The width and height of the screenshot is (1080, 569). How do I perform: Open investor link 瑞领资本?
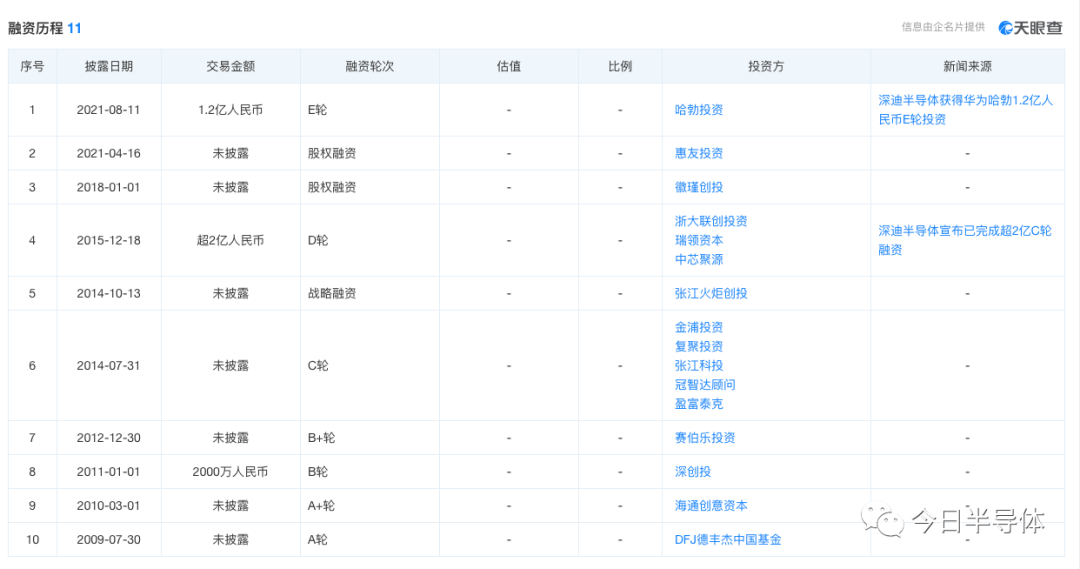[x=698, y=240]
